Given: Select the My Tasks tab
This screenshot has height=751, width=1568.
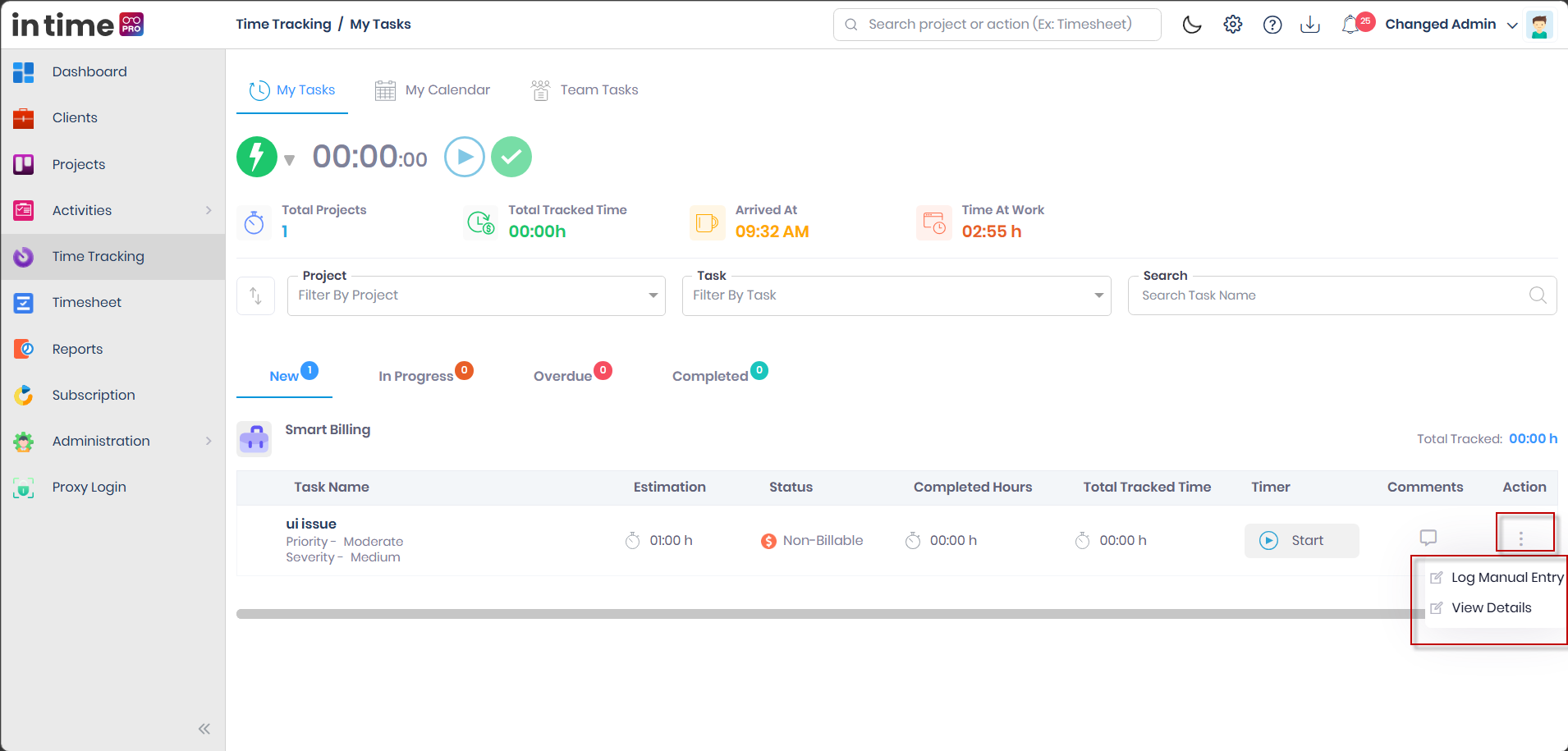Looking at the screenshot, I should tap(292, 90).
